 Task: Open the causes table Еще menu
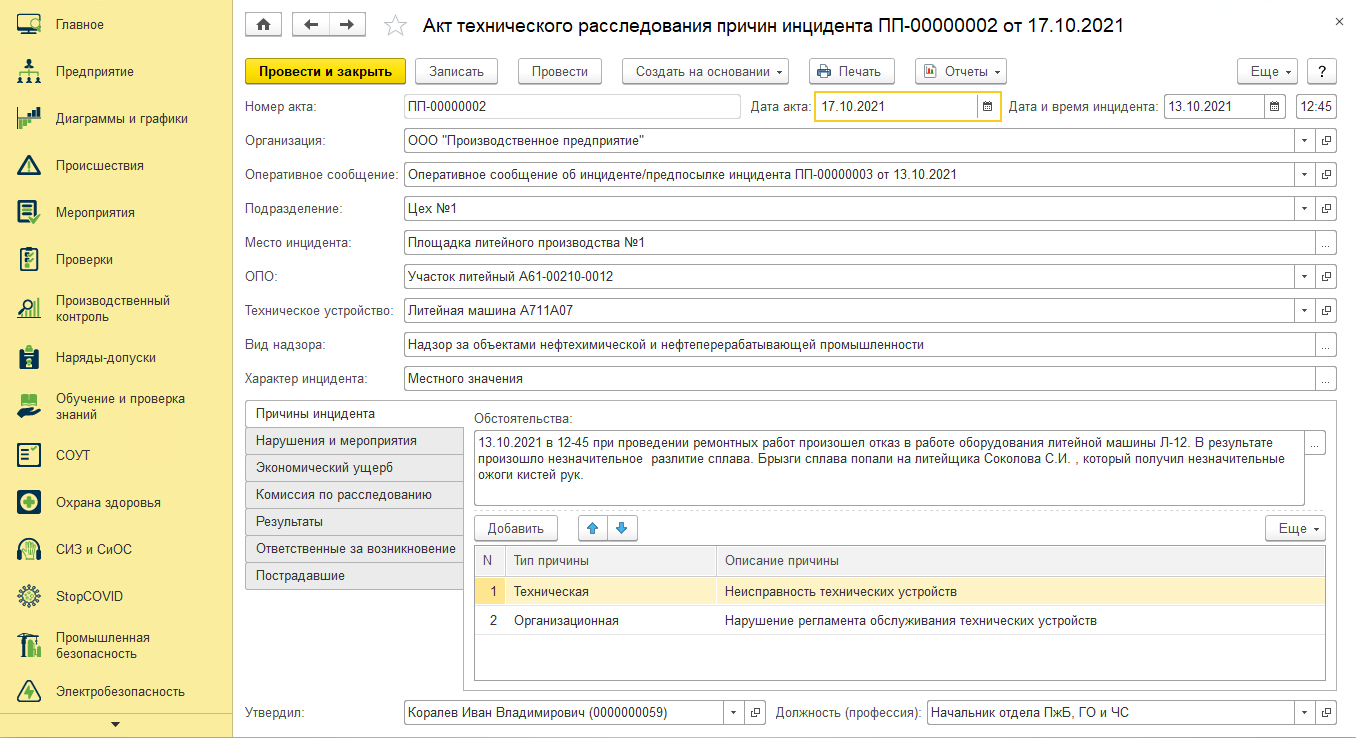pyautogui.click(x=1295, y=528)
